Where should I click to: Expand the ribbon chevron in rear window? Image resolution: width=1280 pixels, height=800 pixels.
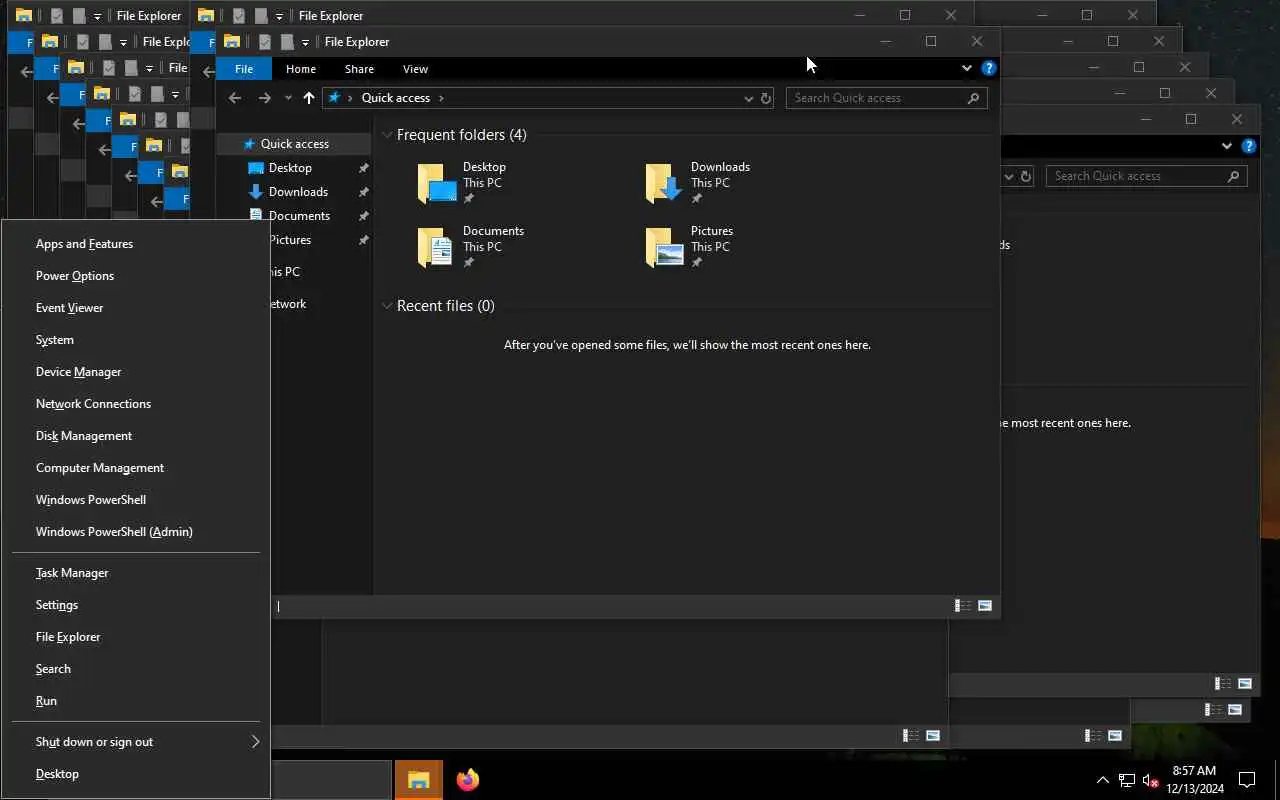point(1226,146)
